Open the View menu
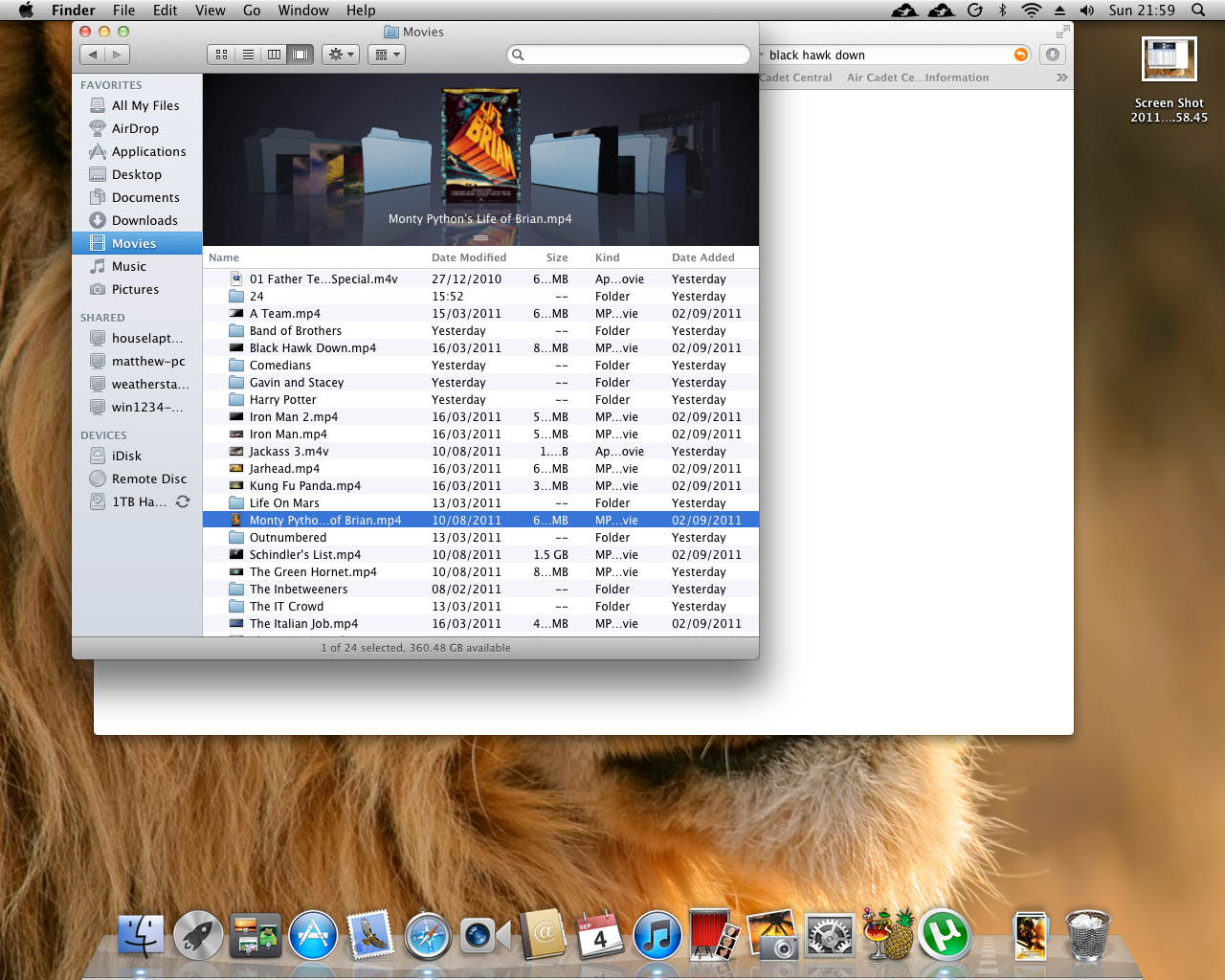1225x980 pixels. tap(210, 11)
